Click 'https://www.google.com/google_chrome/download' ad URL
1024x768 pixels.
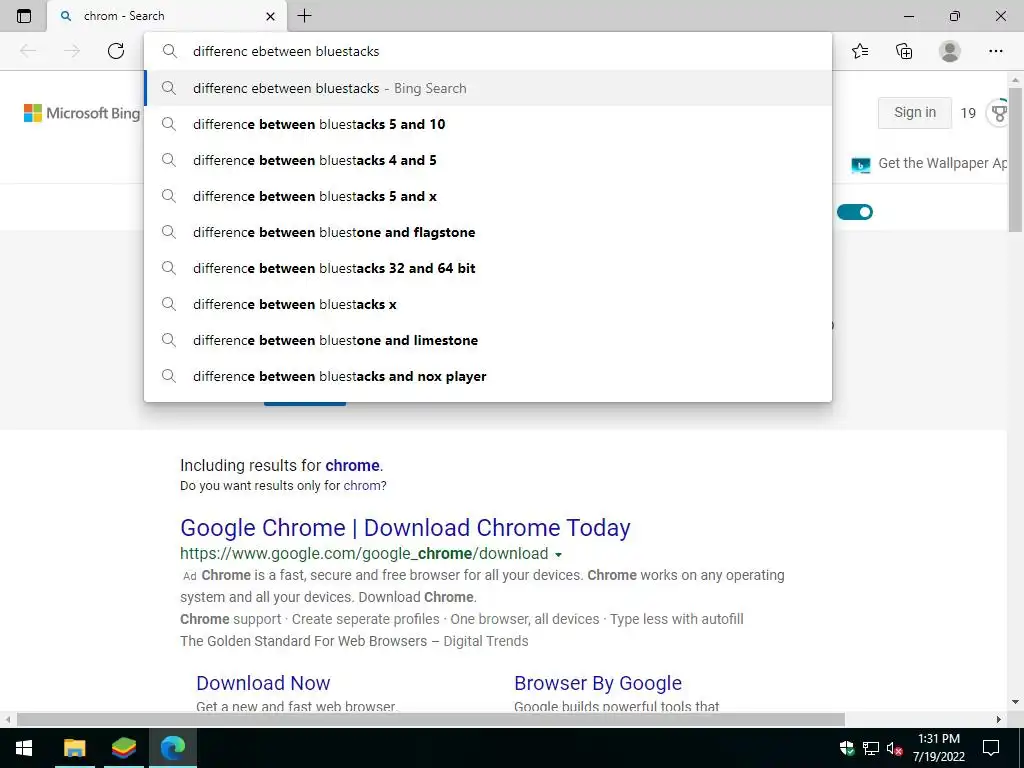364,554
